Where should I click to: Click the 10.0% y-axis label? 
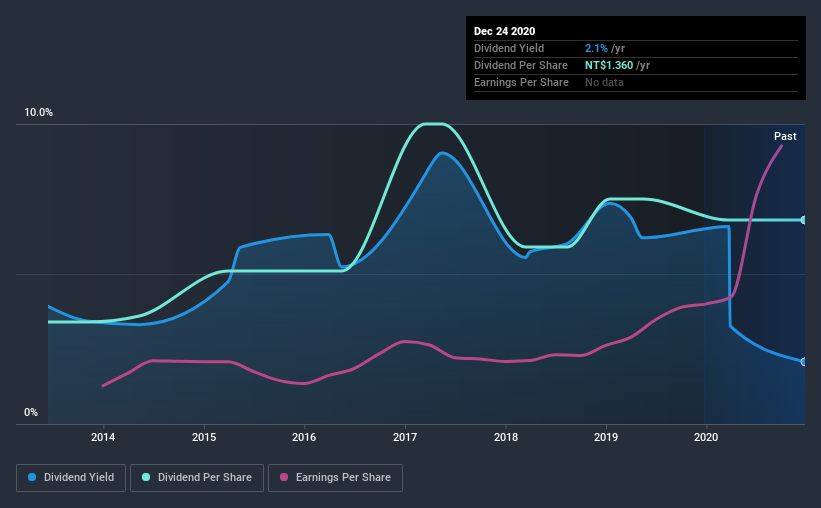(x=39, y=113)
